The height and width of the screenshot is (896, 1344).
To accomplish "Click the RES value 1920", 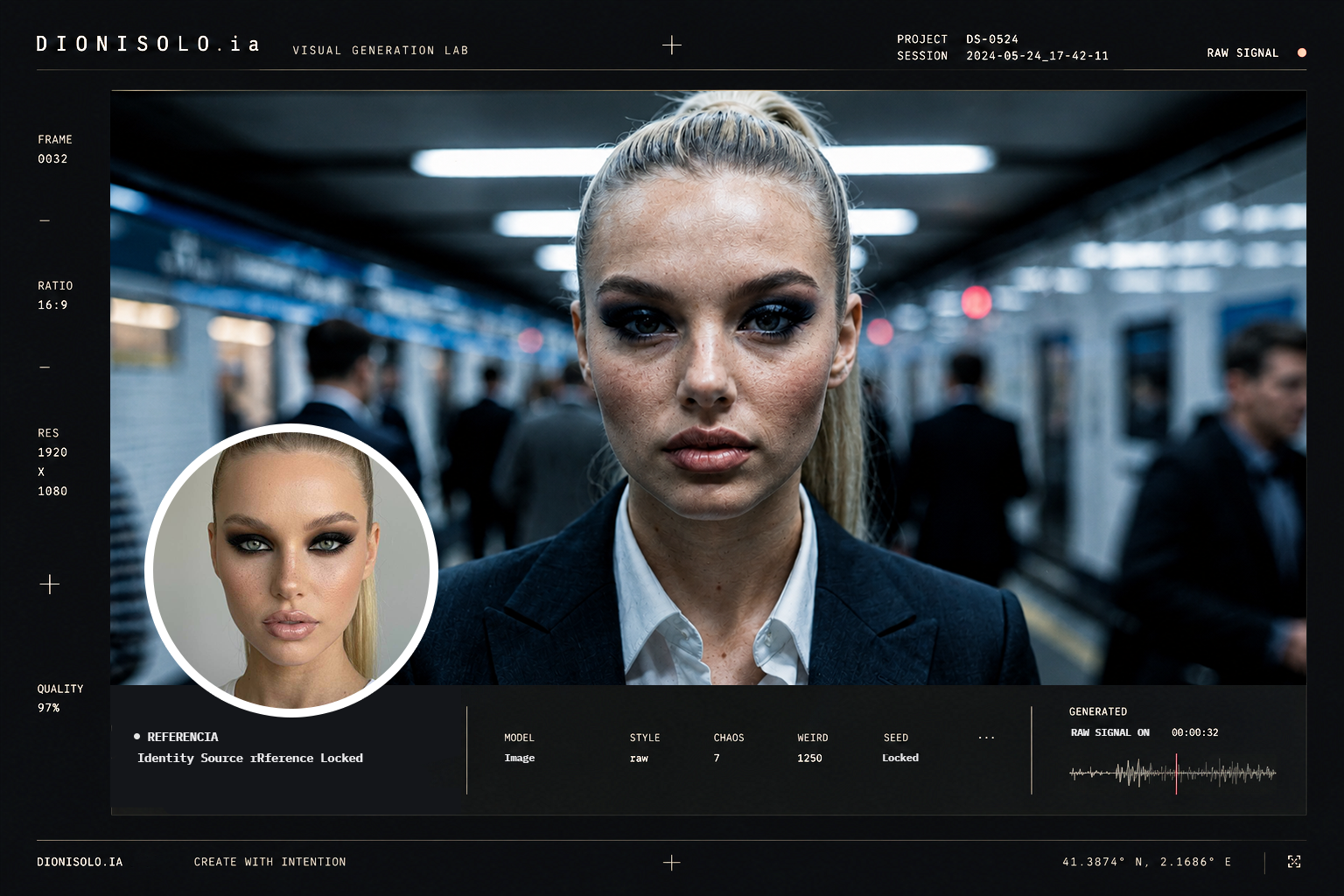I will point(52,452).
